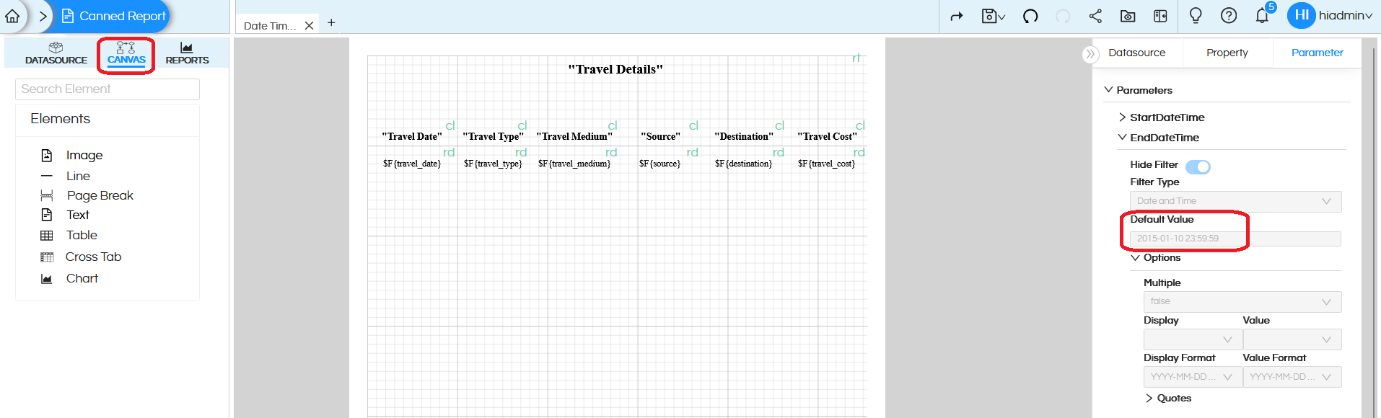
Task: Switch to the CANVAS tab
Action: (x=126, y=54)
